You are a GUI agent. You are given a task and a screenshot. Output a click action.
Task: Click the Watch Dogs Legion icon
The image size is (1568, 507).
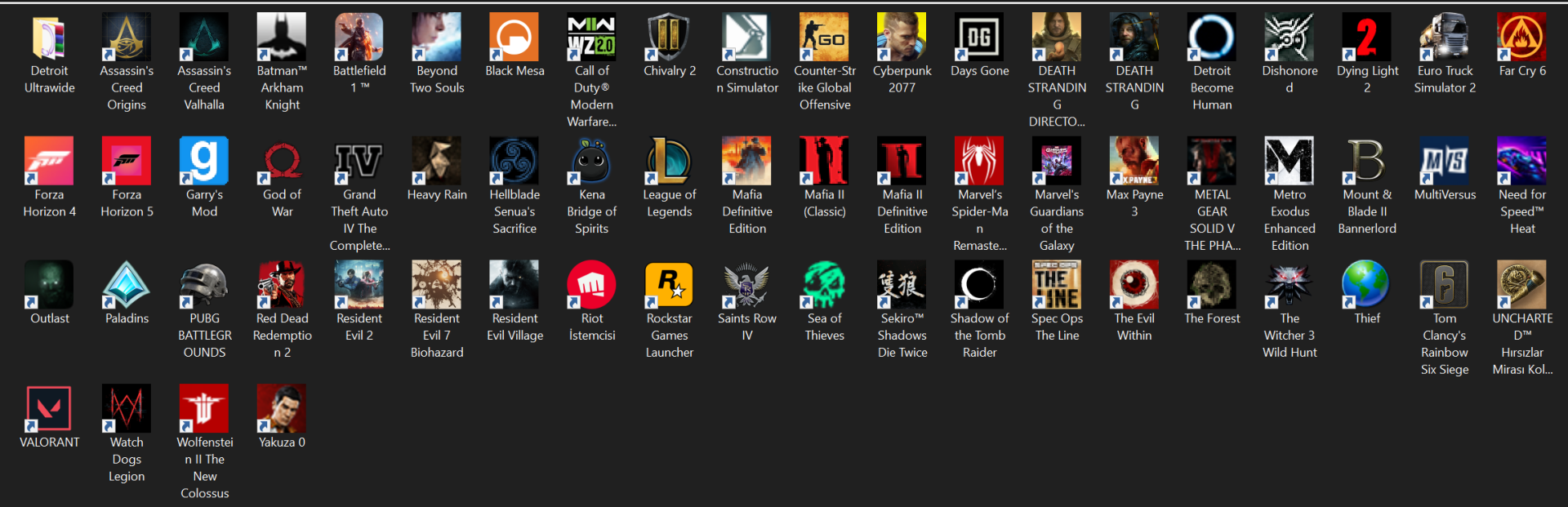pyautogui.click(x=127, y=408)
